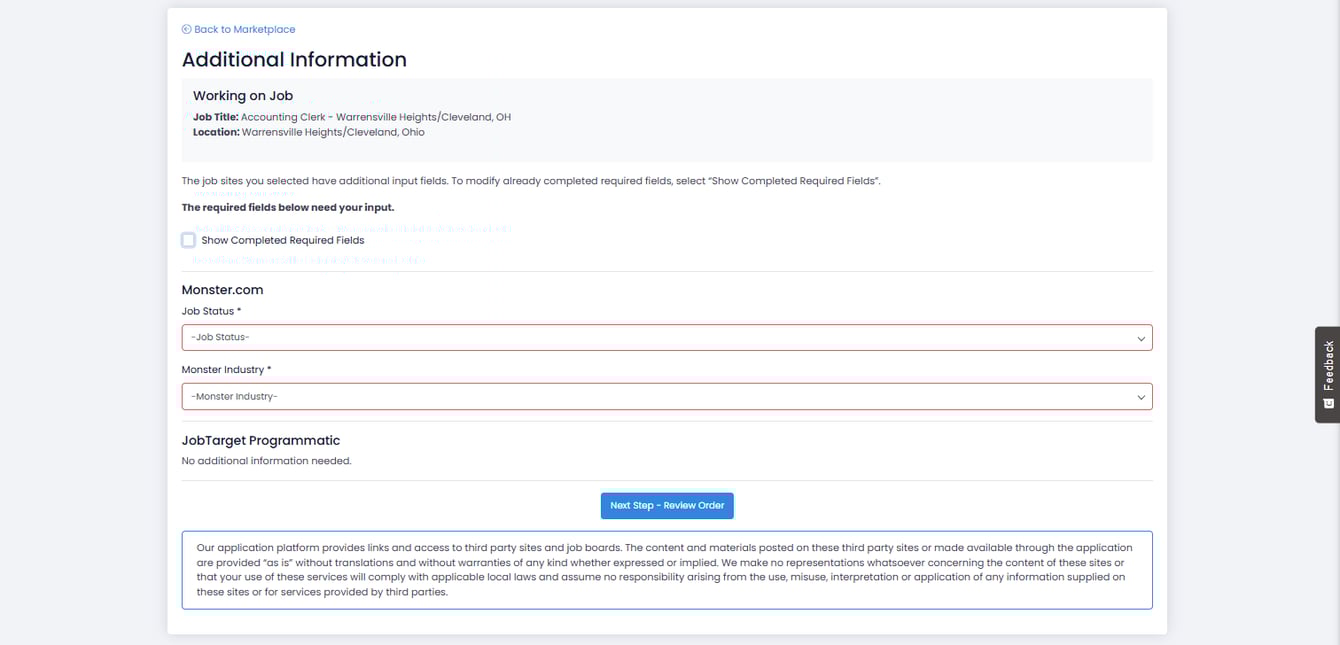Click the chevron on the Job Status dropdown
The height and width of the screenshot is (645, 1340).
point(1141,338)
